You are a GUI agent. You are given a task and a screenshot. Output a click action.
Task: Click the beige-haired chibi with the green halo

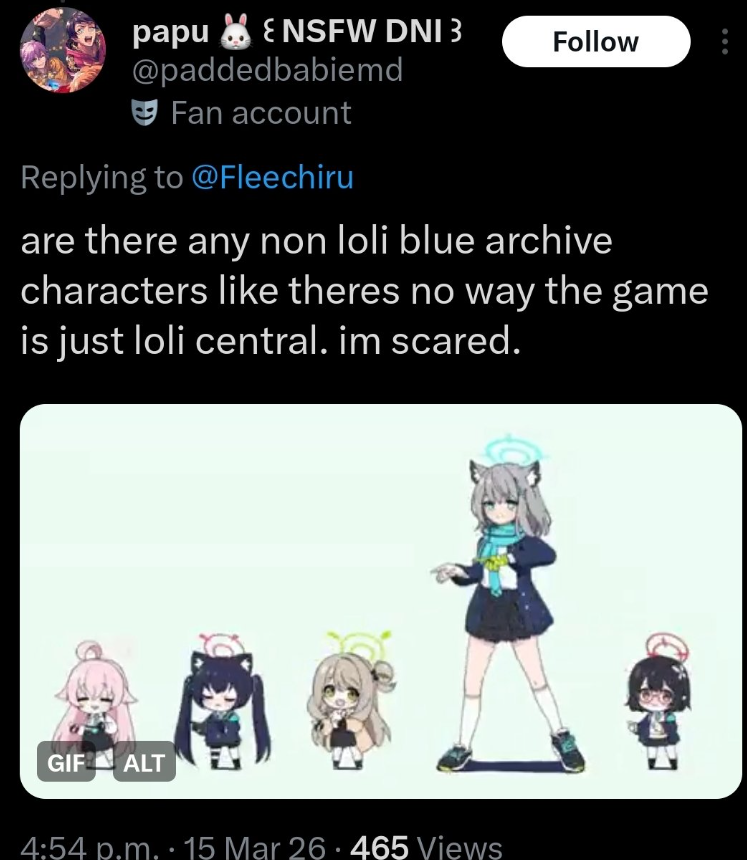352,701
